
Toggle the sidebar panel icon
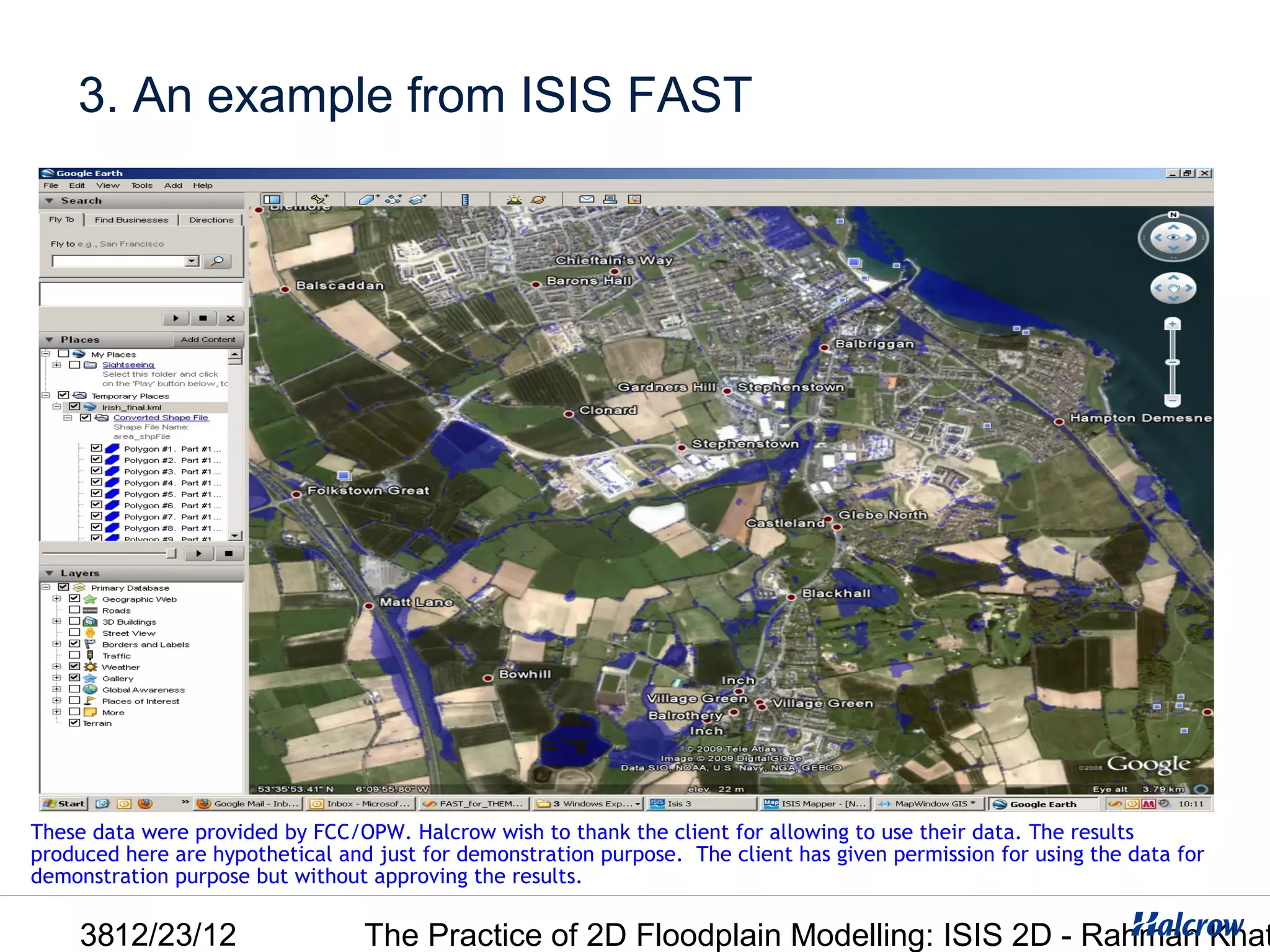tap(272, 200)
